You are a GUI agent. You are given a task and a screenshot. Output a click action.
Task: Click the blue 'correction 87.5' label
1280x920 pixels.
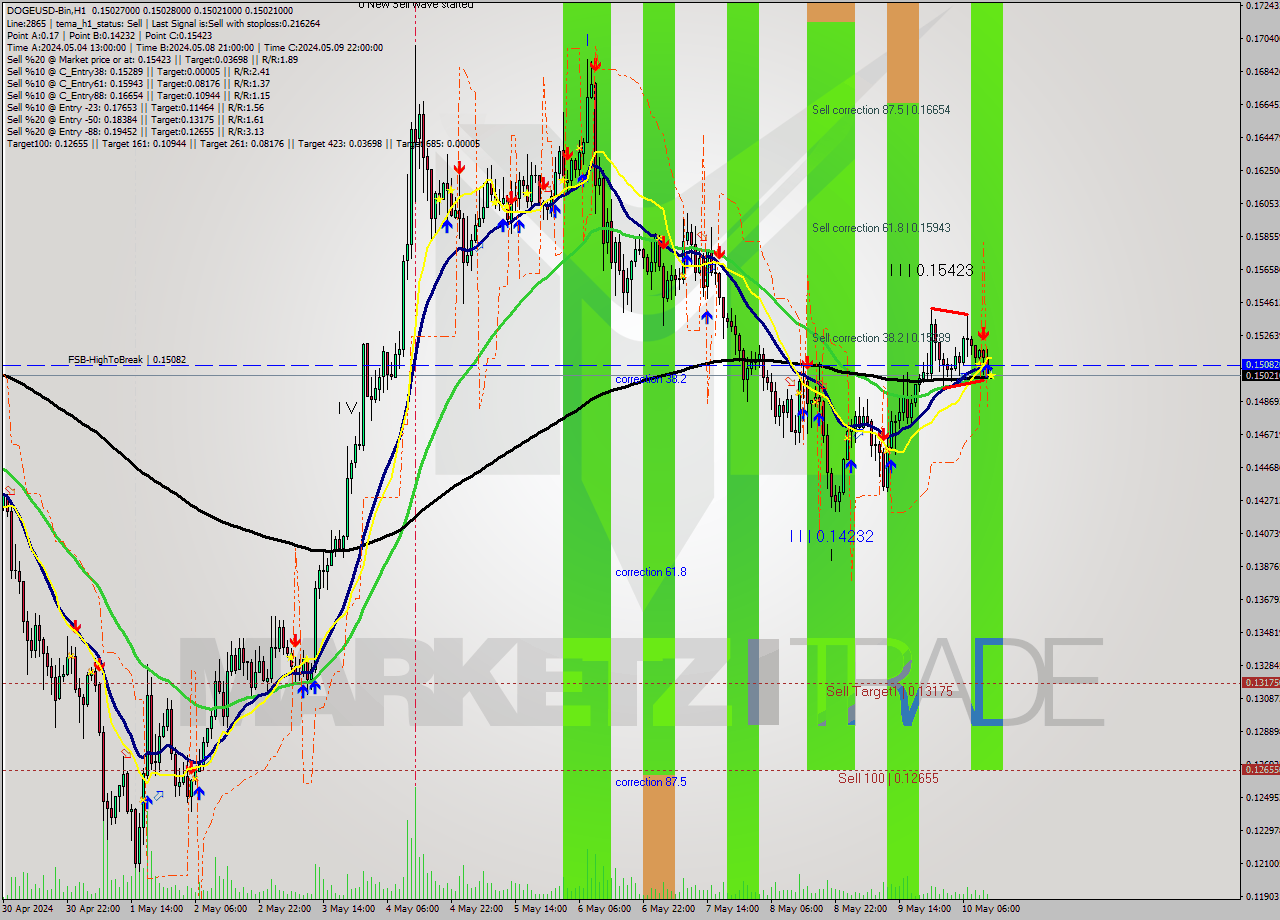(651, 782)
